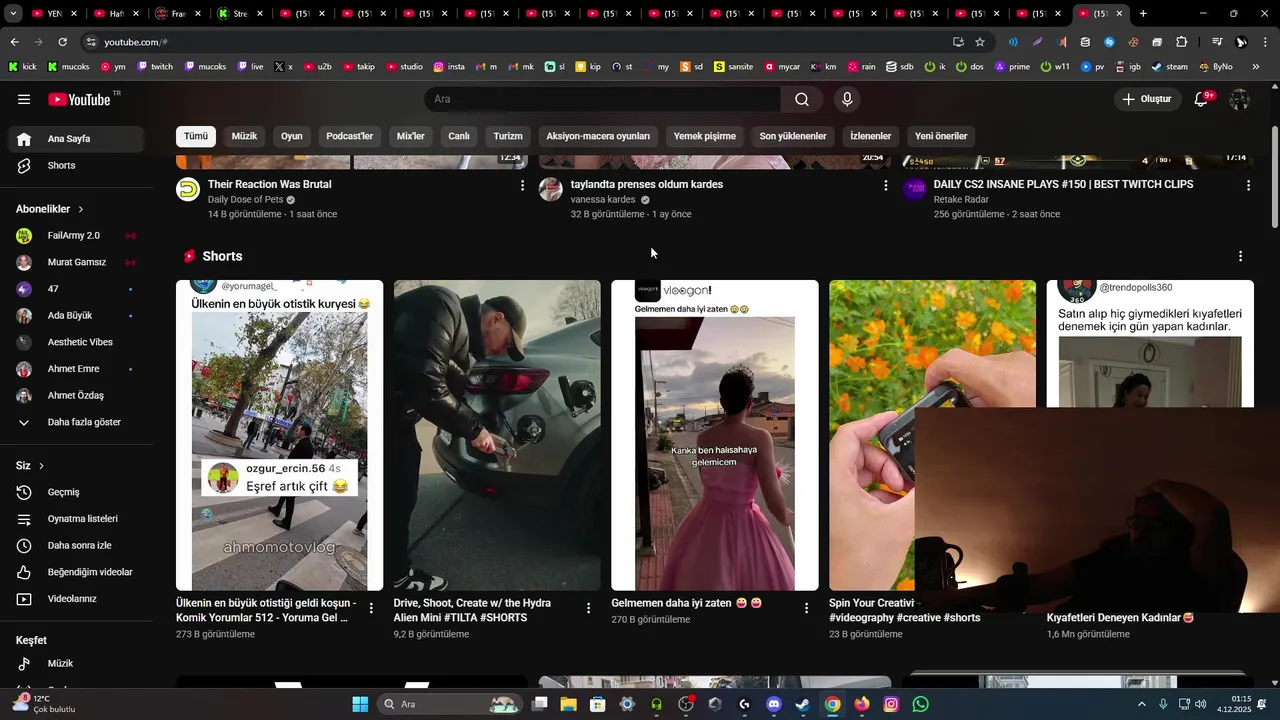Screen dimensions: 1280x720
Task: Open the YouTube hamburger guide menu
Action: 24,99
